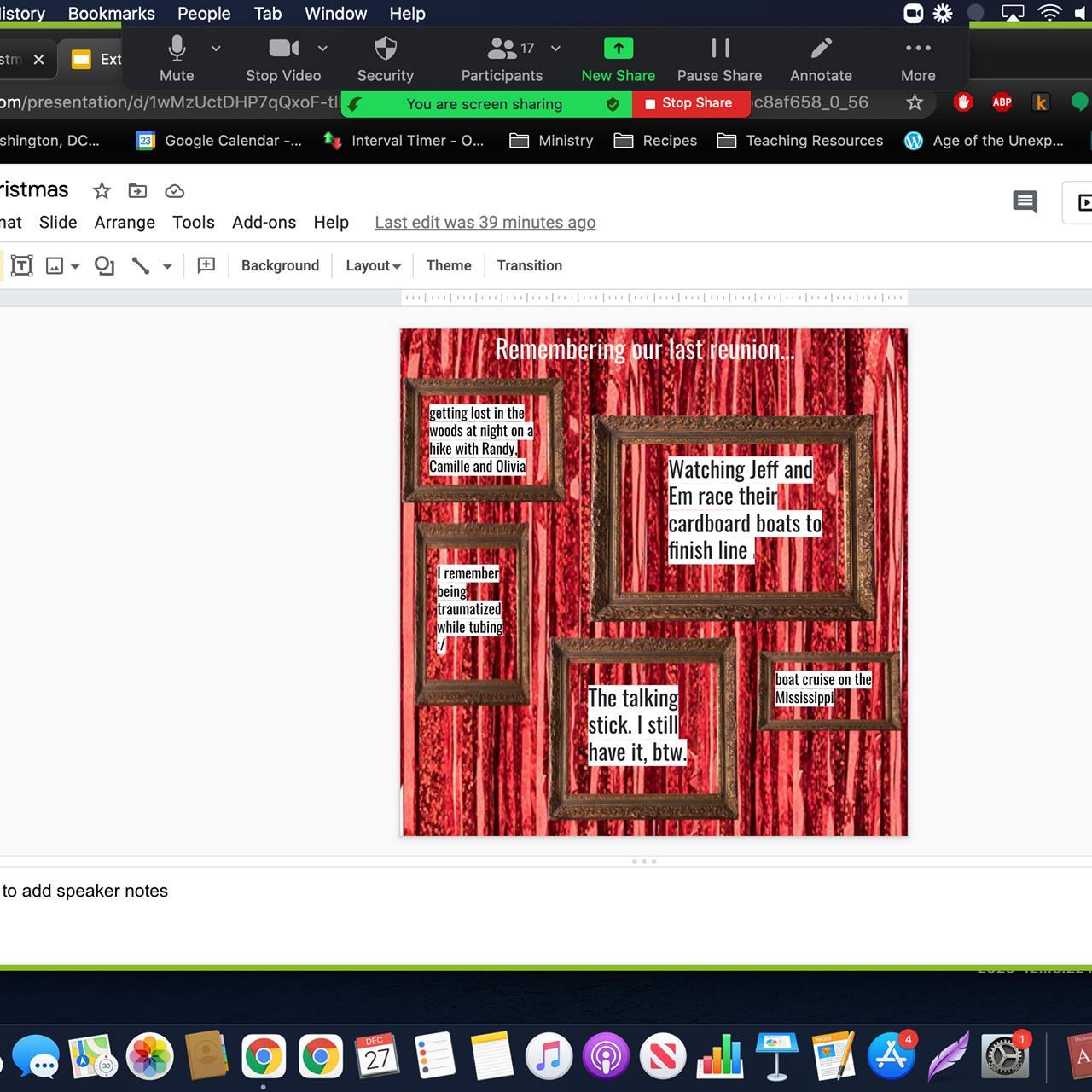Add a comment from the toolbar
The width and height of the screenshot is (1092, 1092).
point(206,265)
